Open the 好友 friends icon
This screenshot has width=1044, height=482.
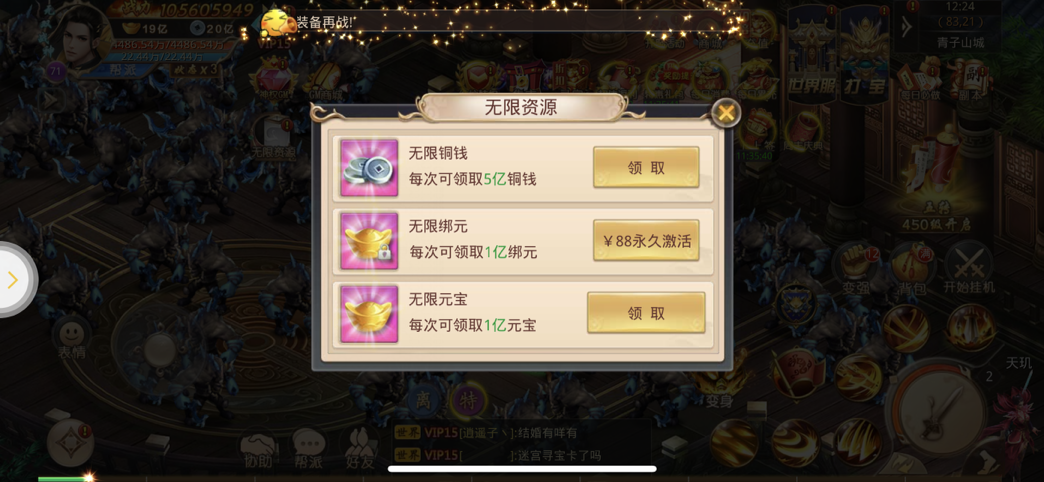[360, 447]
